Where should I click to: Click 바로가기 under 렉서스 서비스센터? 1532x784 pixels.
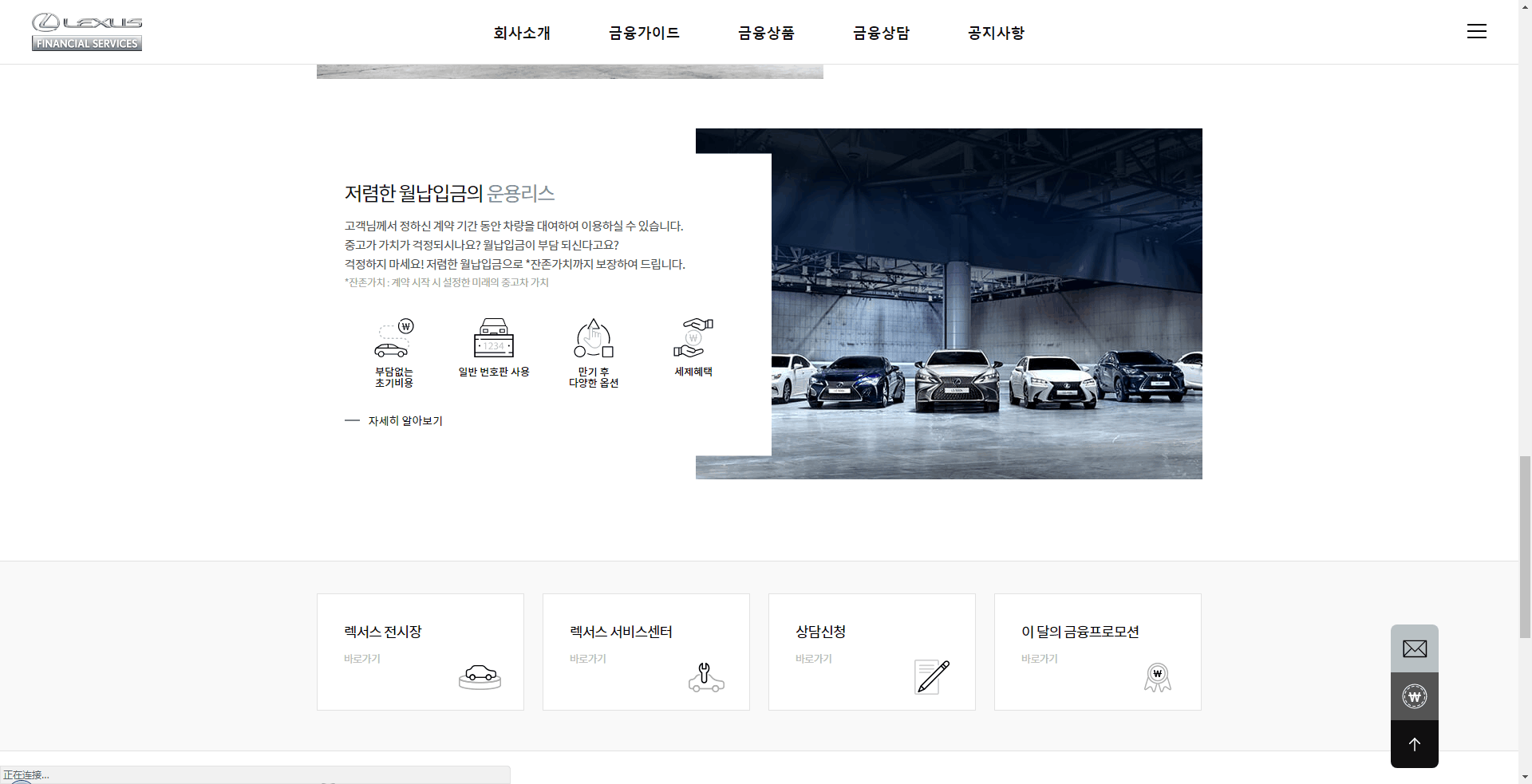coord(588,659)
